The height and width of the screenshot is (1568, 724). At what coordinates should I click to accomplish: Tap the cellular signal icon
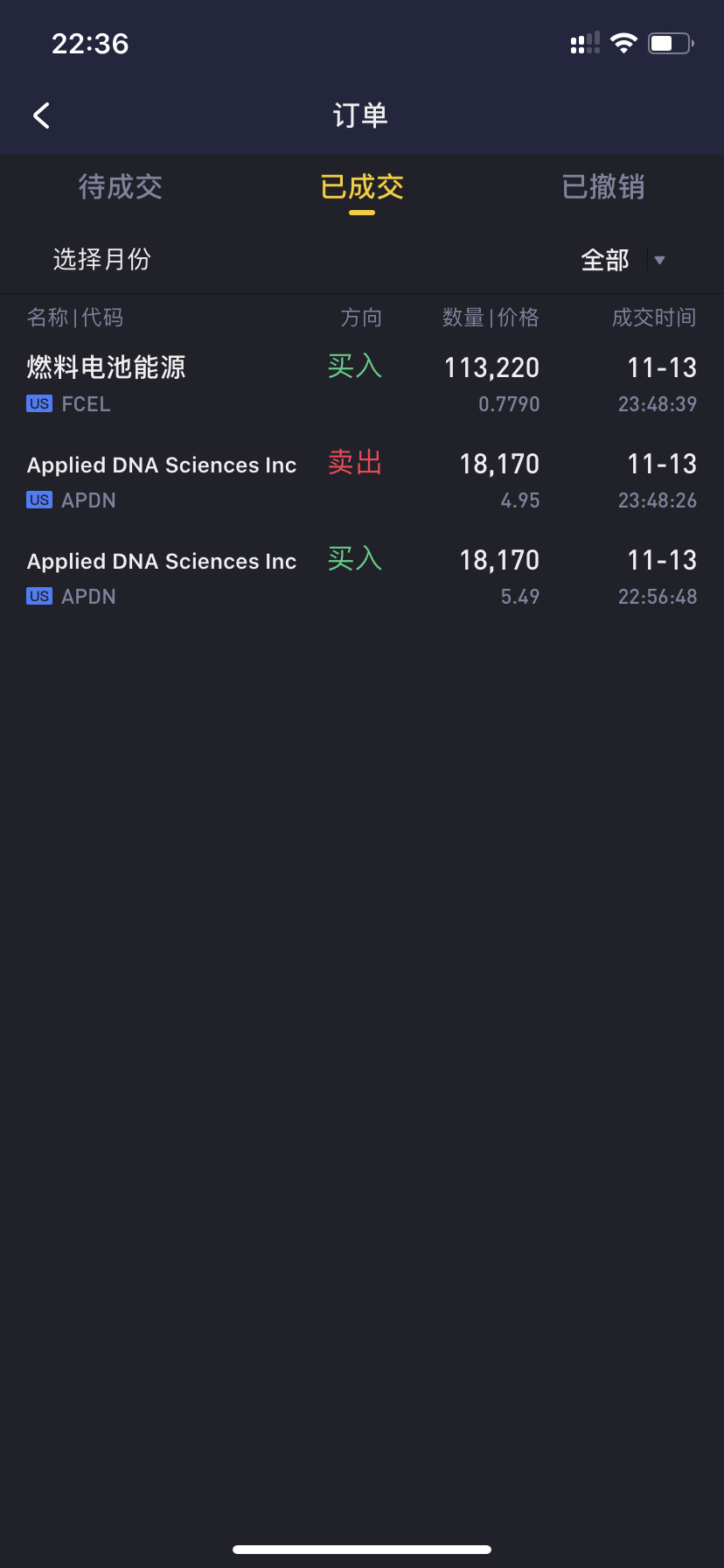click(585, 43)
